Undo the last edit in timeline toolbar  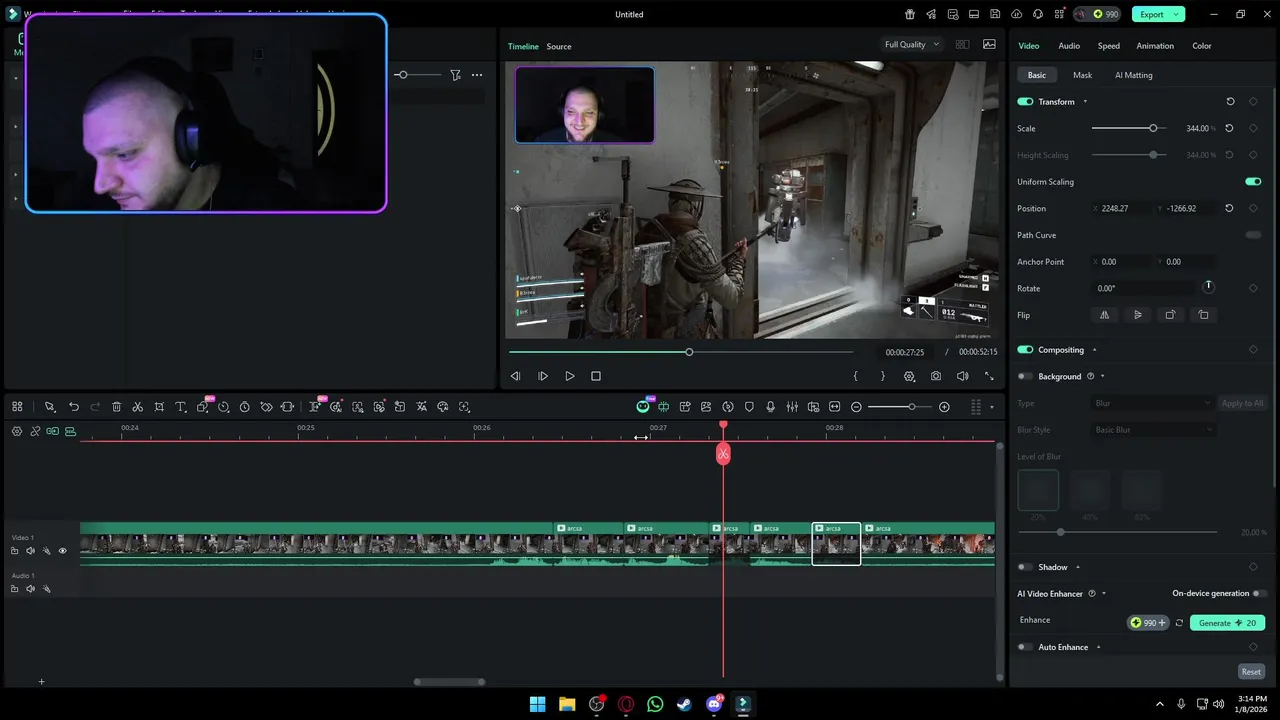pyautogui.click(x=74, y=407)
